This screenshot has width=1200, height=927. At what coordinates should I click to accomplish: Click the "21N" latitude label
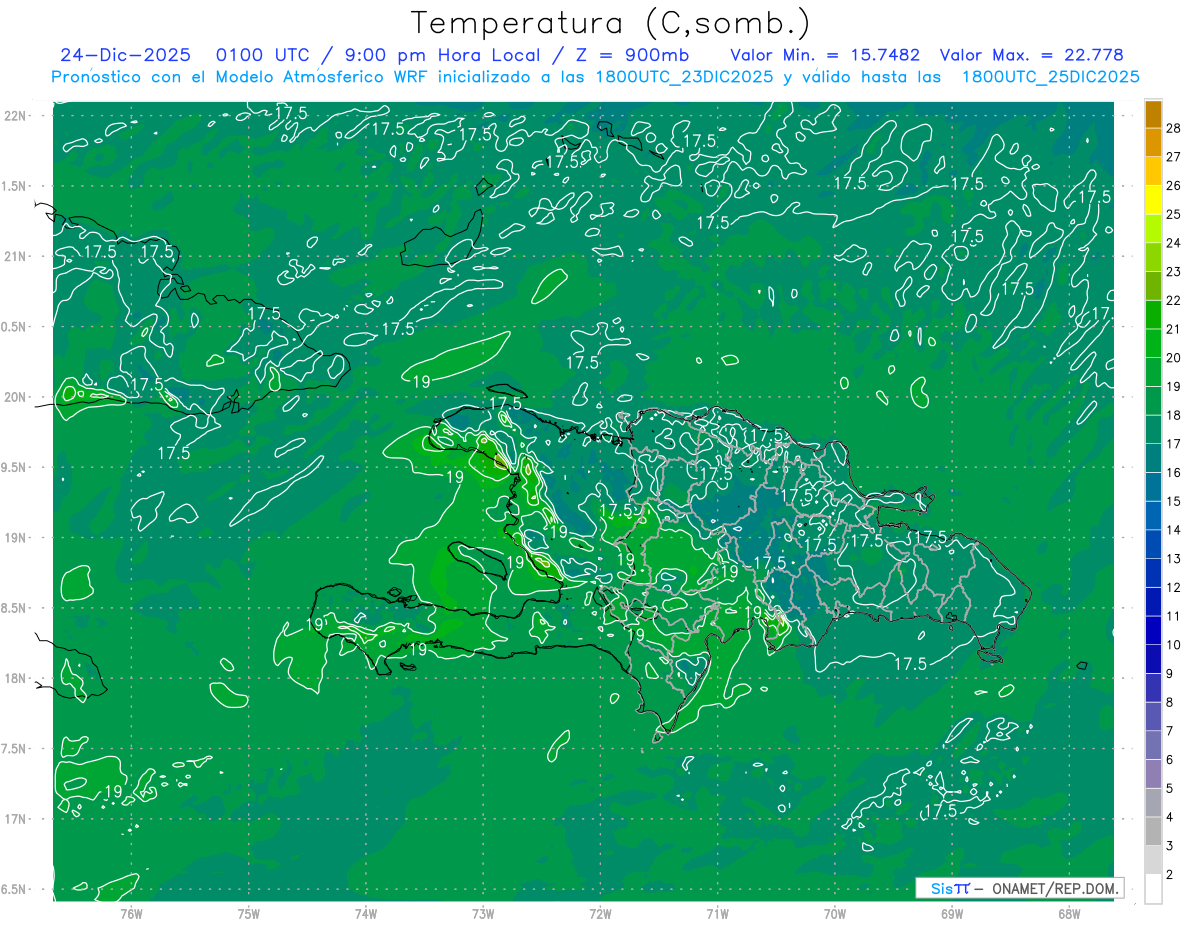14,256
